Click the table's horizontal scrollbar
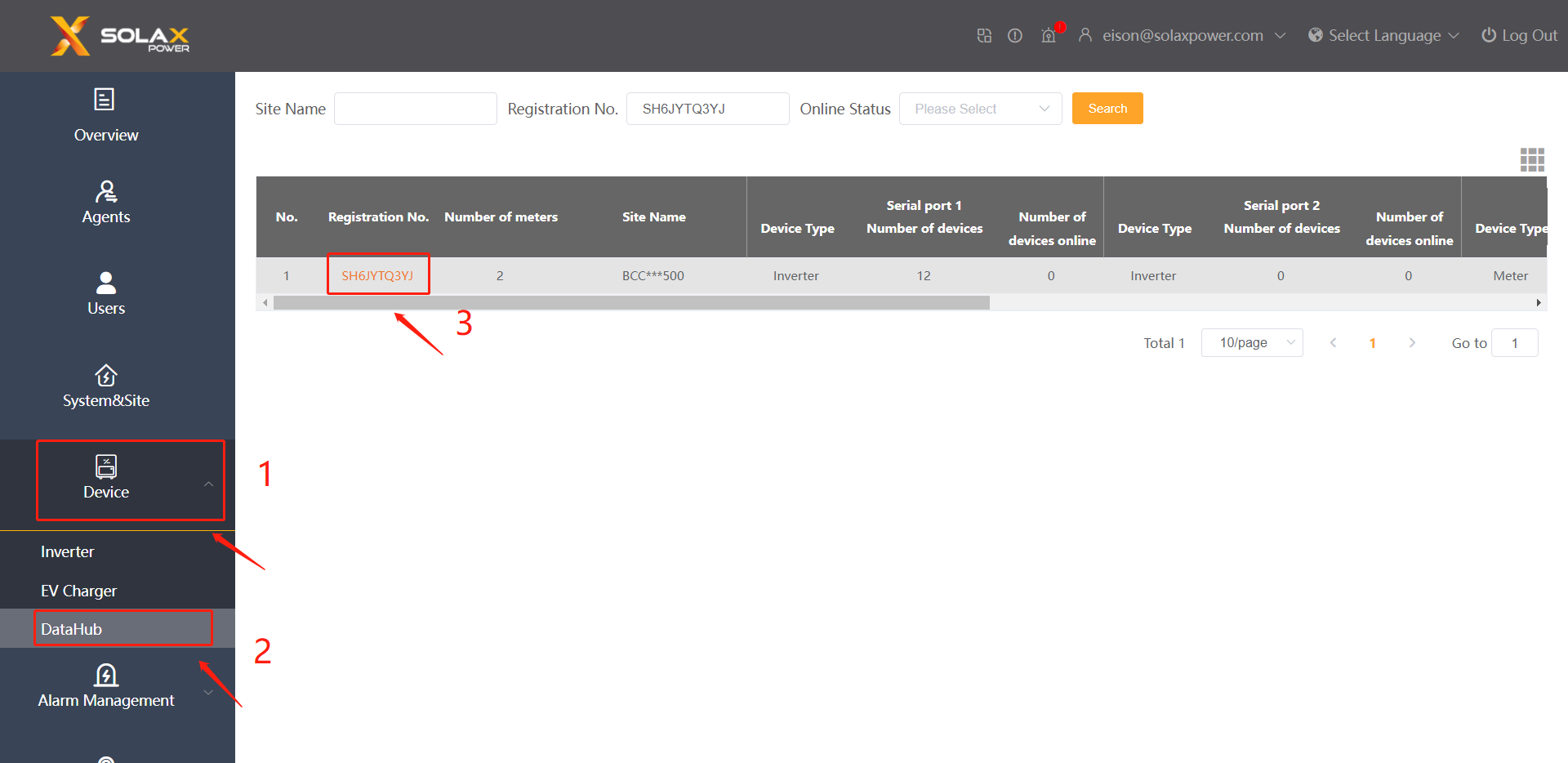This screenshot has width=1568, height=763. (x=630, y=303)
